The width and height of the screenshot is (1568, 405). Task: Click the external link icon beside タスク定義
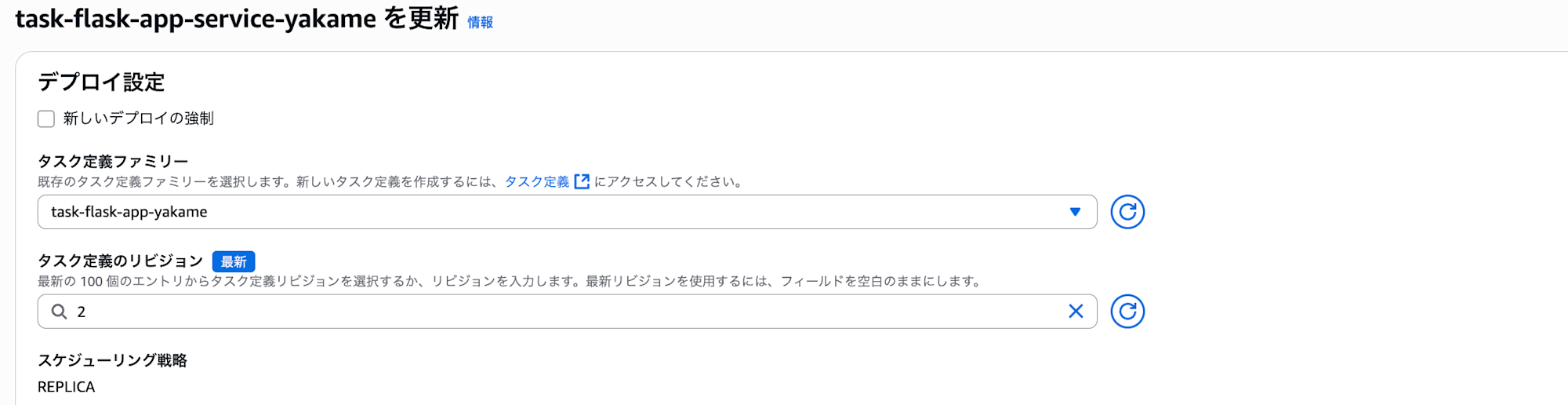point(582,182)
